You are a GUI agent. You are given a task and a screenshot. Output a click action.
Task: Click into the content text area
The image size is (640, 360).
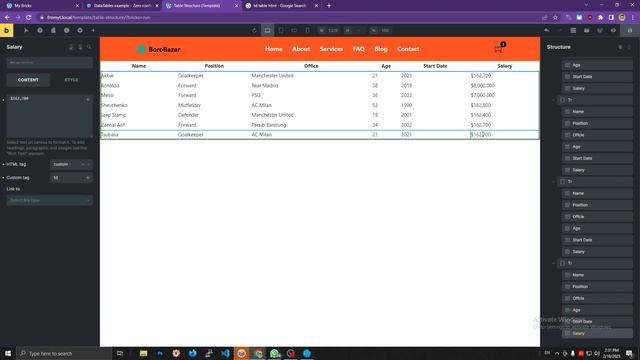(x=49, y=116)
